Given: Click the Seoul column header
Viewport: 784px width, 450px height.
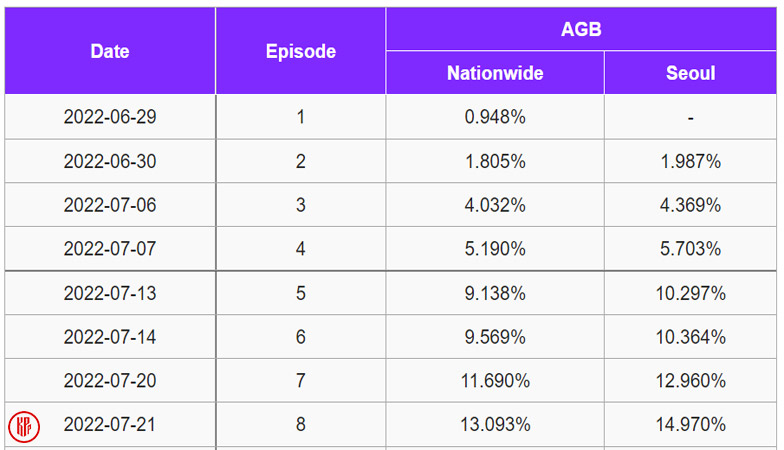Looking at the screenshot, I should (x=691, y=73).
